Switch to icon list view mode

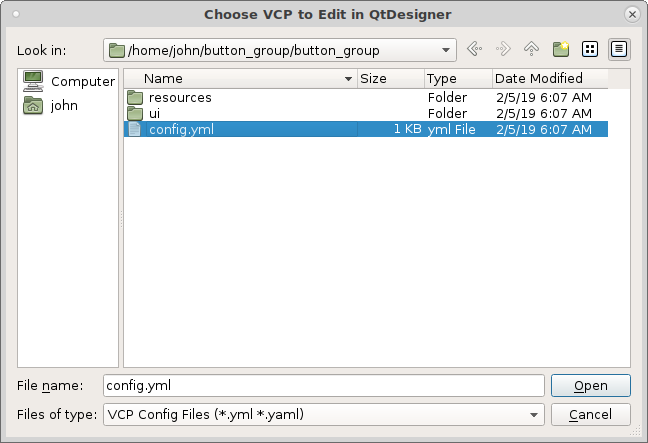pos(590,49)
